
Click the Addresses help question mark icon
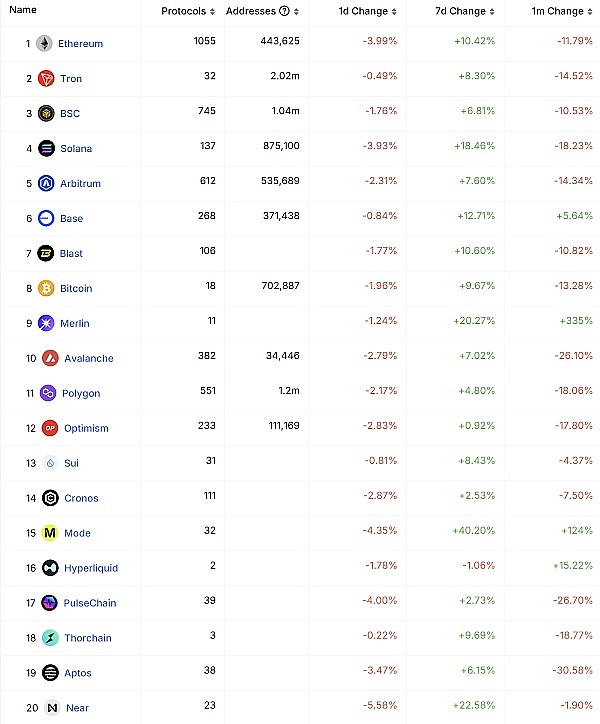click(x=285, y=12)
